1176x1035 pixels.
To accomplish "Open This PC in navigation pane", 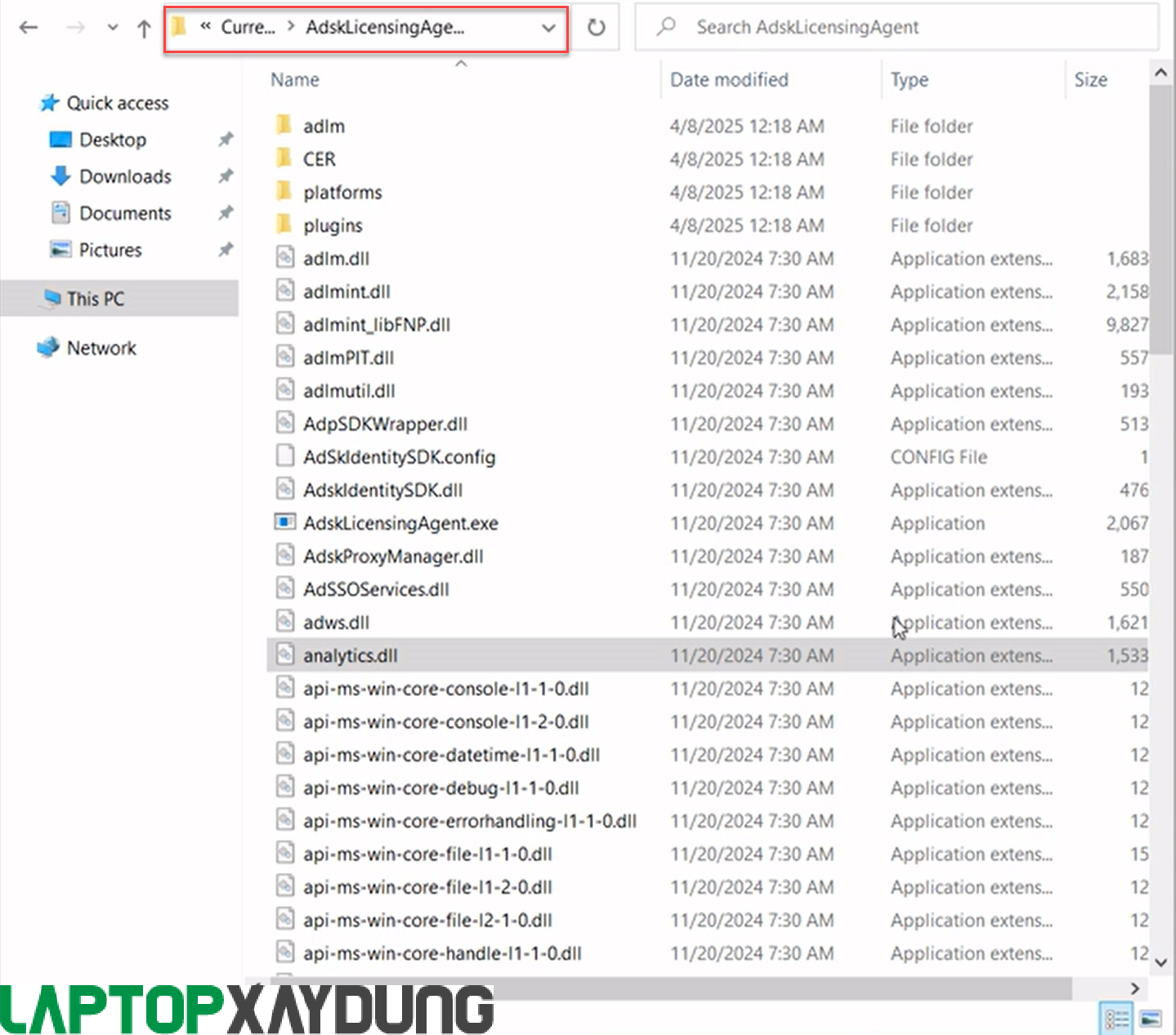I will point(96,299).
